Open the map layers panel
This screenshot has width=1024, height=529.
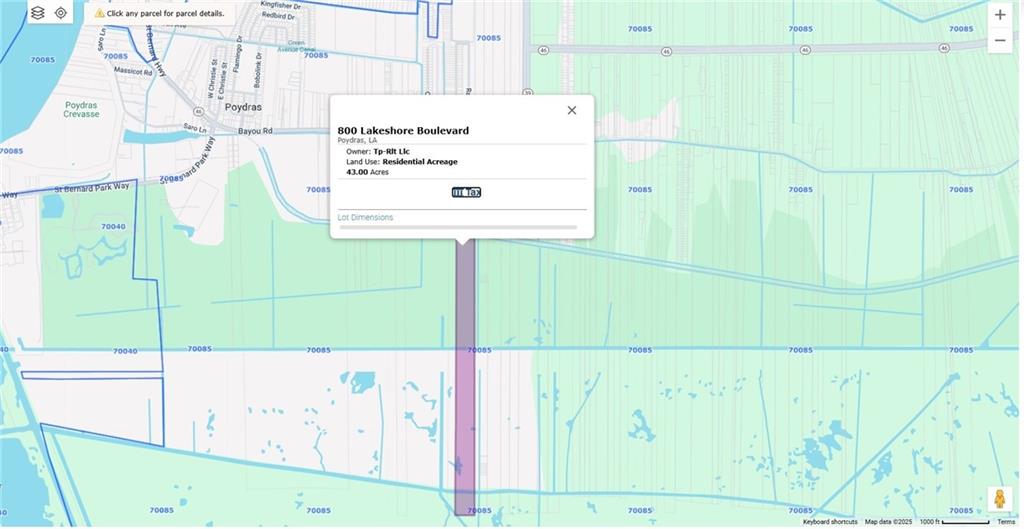[x=38, y=13]
